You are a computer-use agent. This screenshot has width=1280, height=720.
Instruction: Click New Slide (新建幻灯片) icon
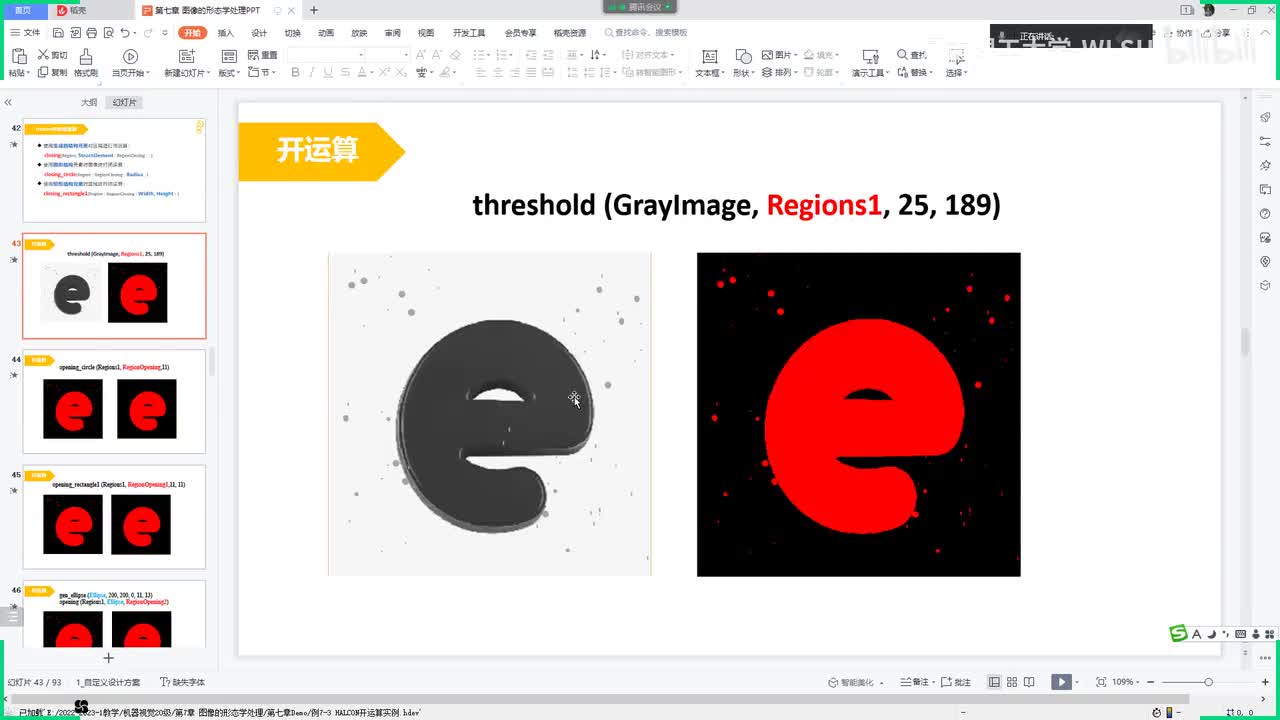click(186, 55)
